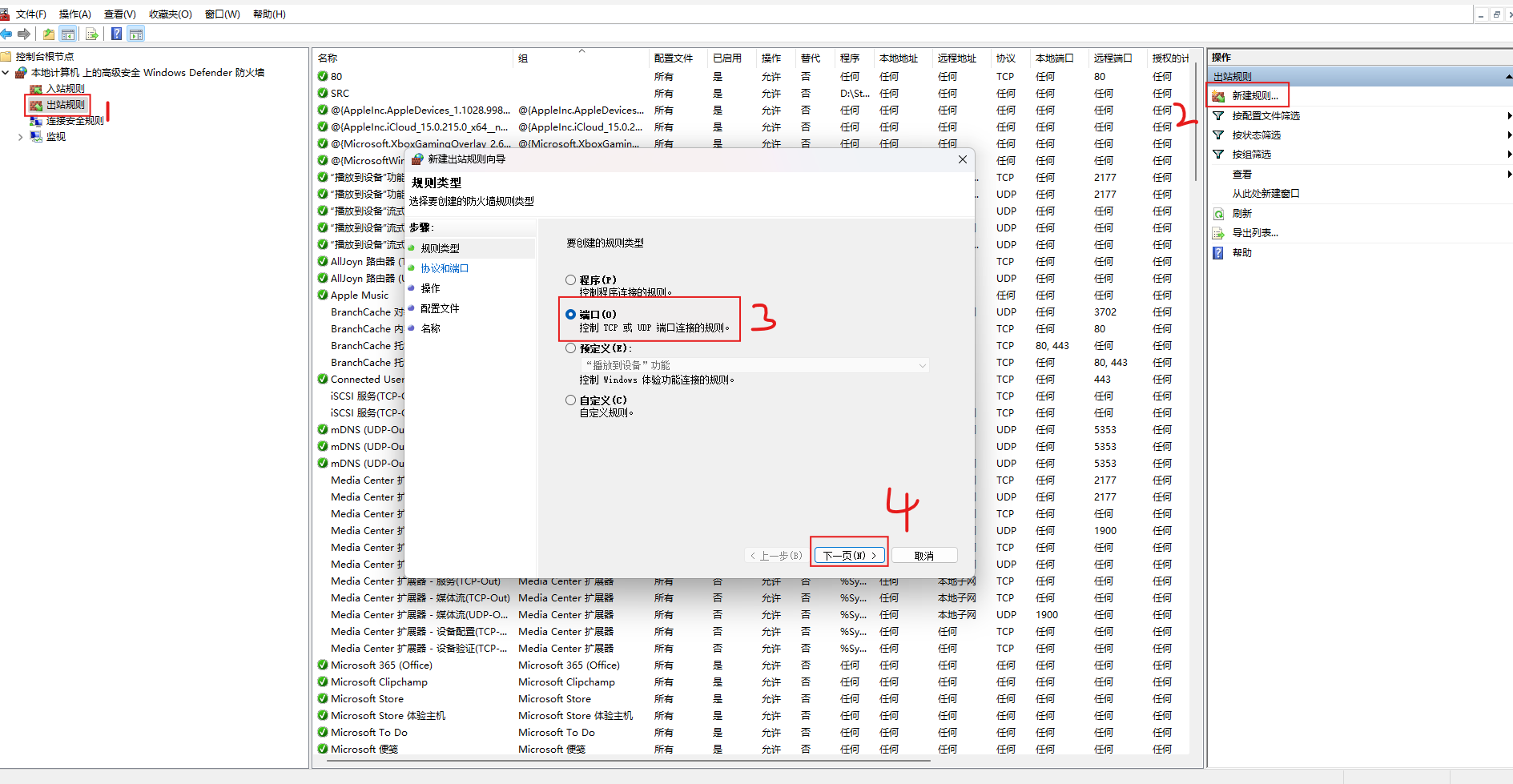Select the 程序(P) radio button
Viewport: 1513px width, 784px height.
click(571, 279)
